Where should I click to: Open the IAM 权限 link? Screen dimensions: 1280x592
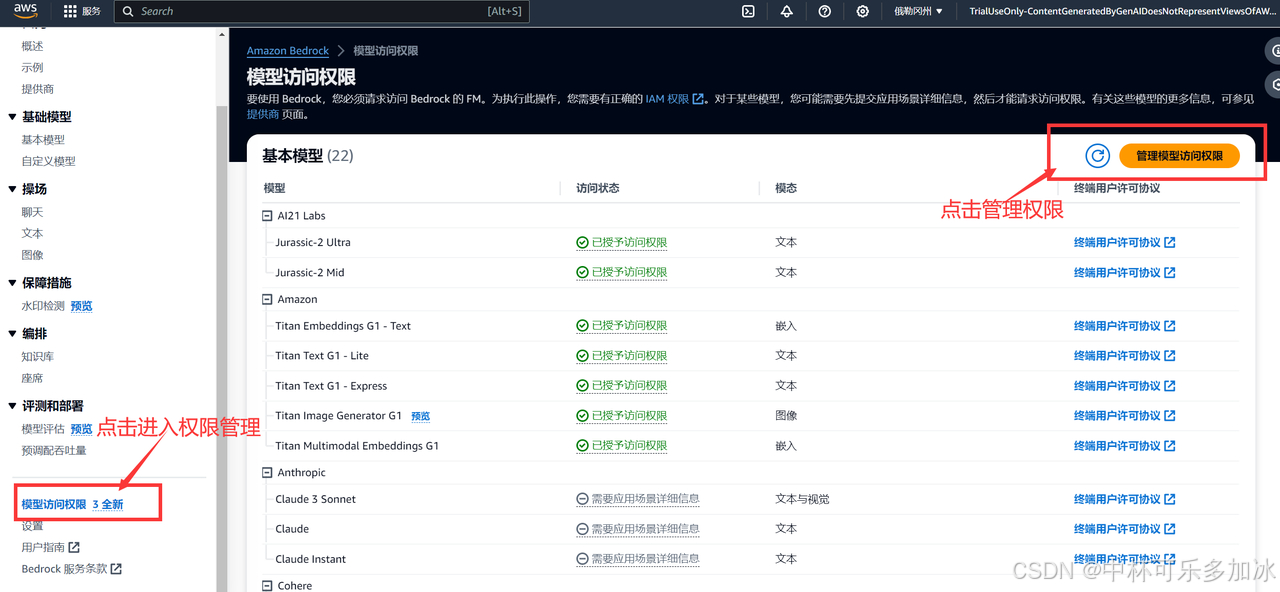[667, 99]
